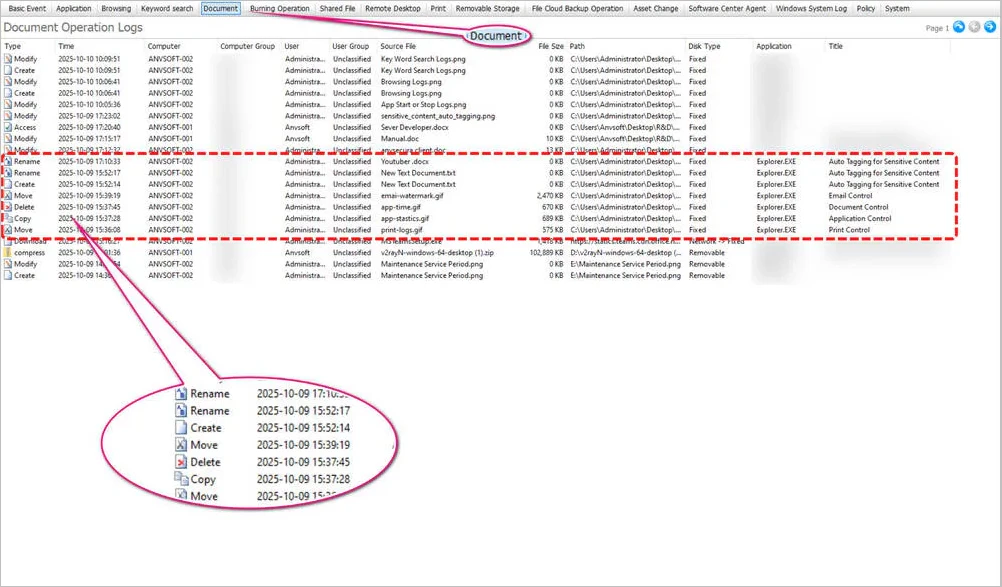Viewport: 1002px width, 587px height.
Task: Switch to the Application tab
Action: [x=73, y=8]
